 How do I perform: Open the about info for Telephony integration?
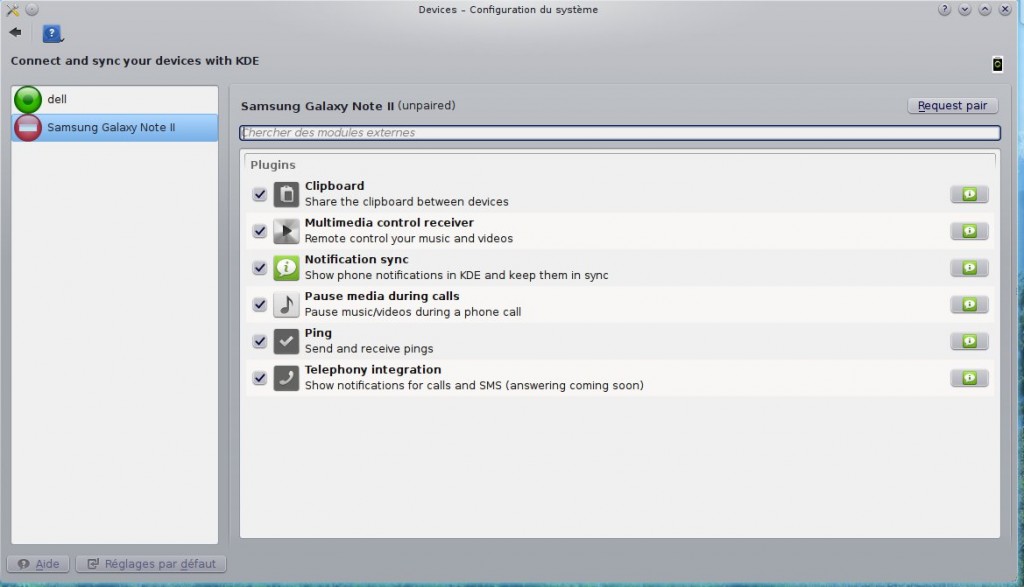coord(969,377)
